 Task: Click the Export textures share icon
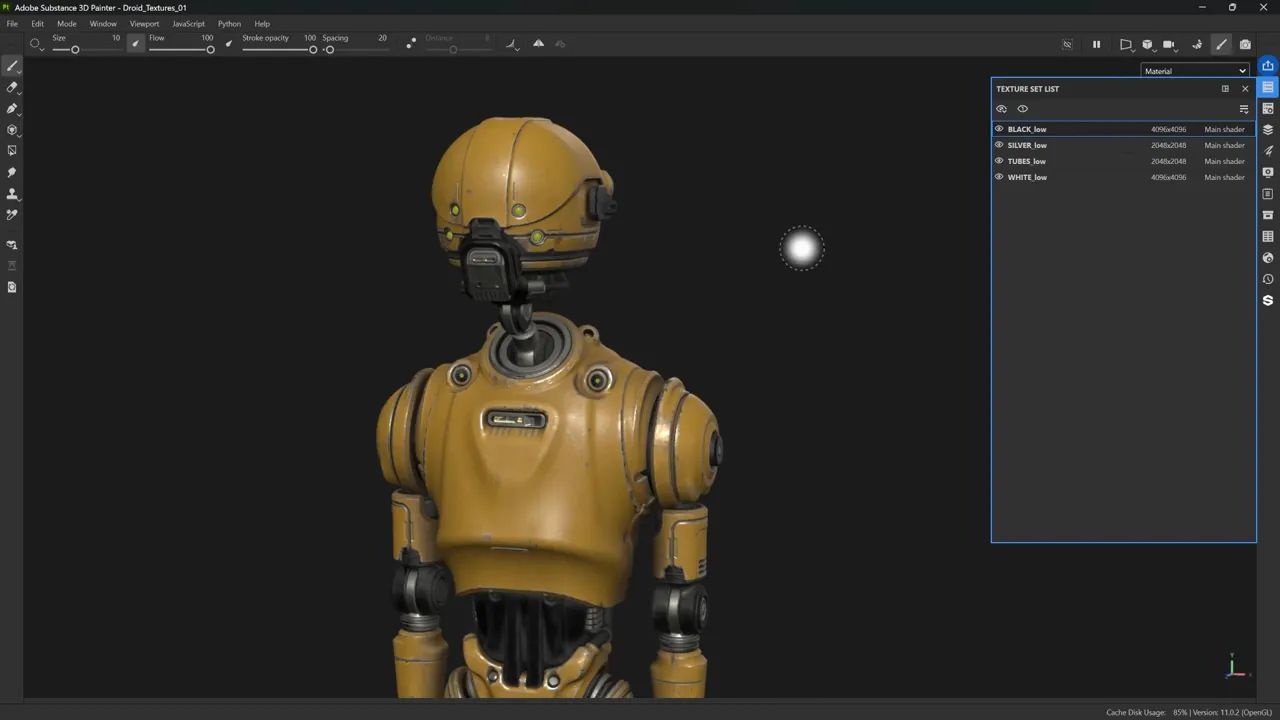pos(1268,66)
